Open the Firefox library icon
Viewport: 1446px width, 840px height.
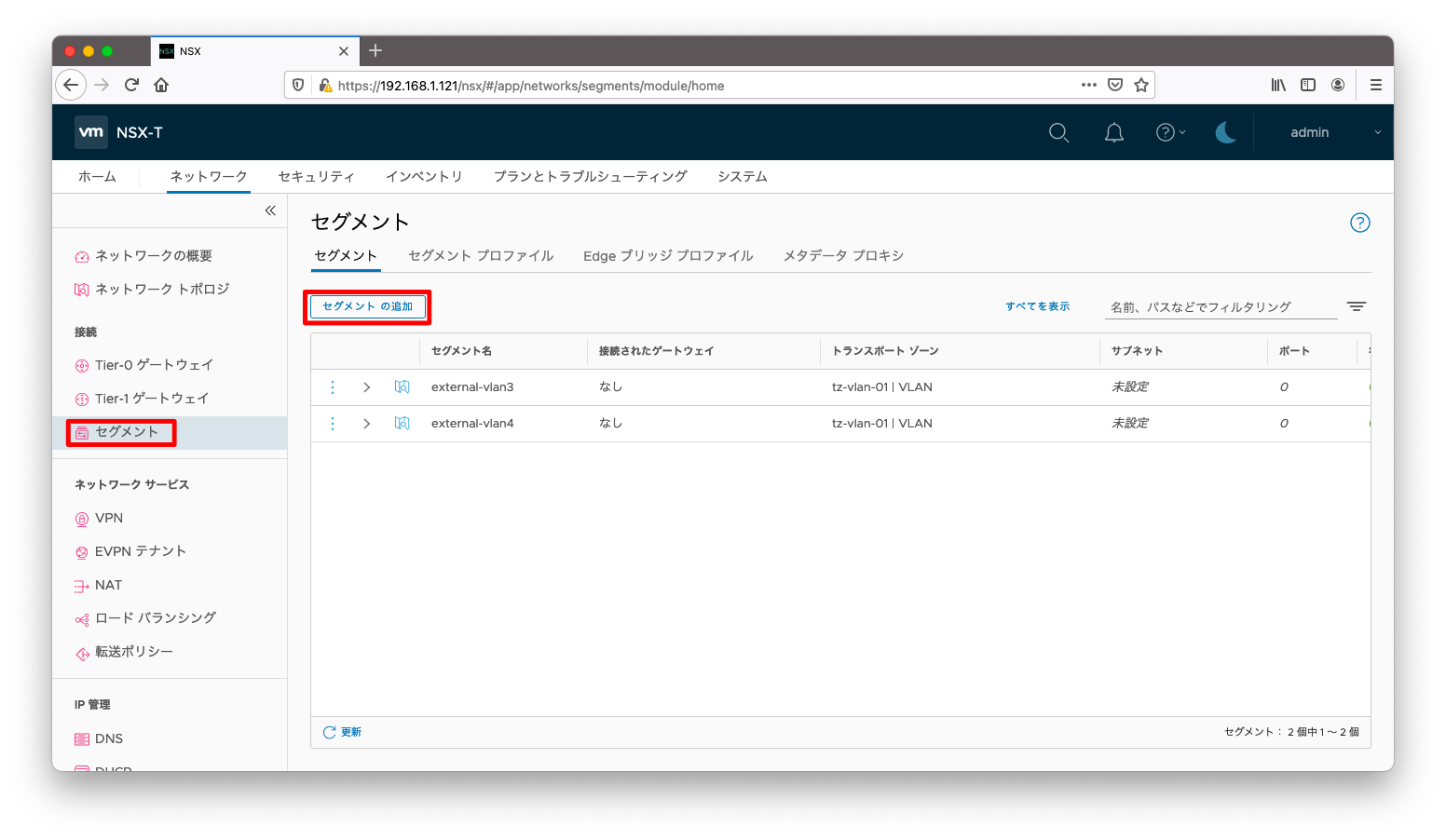[x=1278, y=85]
